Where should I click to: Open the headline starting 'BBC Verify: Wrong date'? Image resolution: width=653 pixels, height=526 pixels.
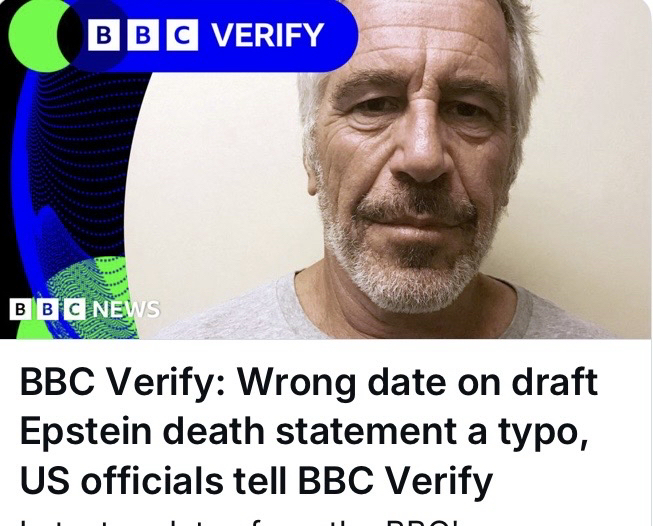click(309, 385)
